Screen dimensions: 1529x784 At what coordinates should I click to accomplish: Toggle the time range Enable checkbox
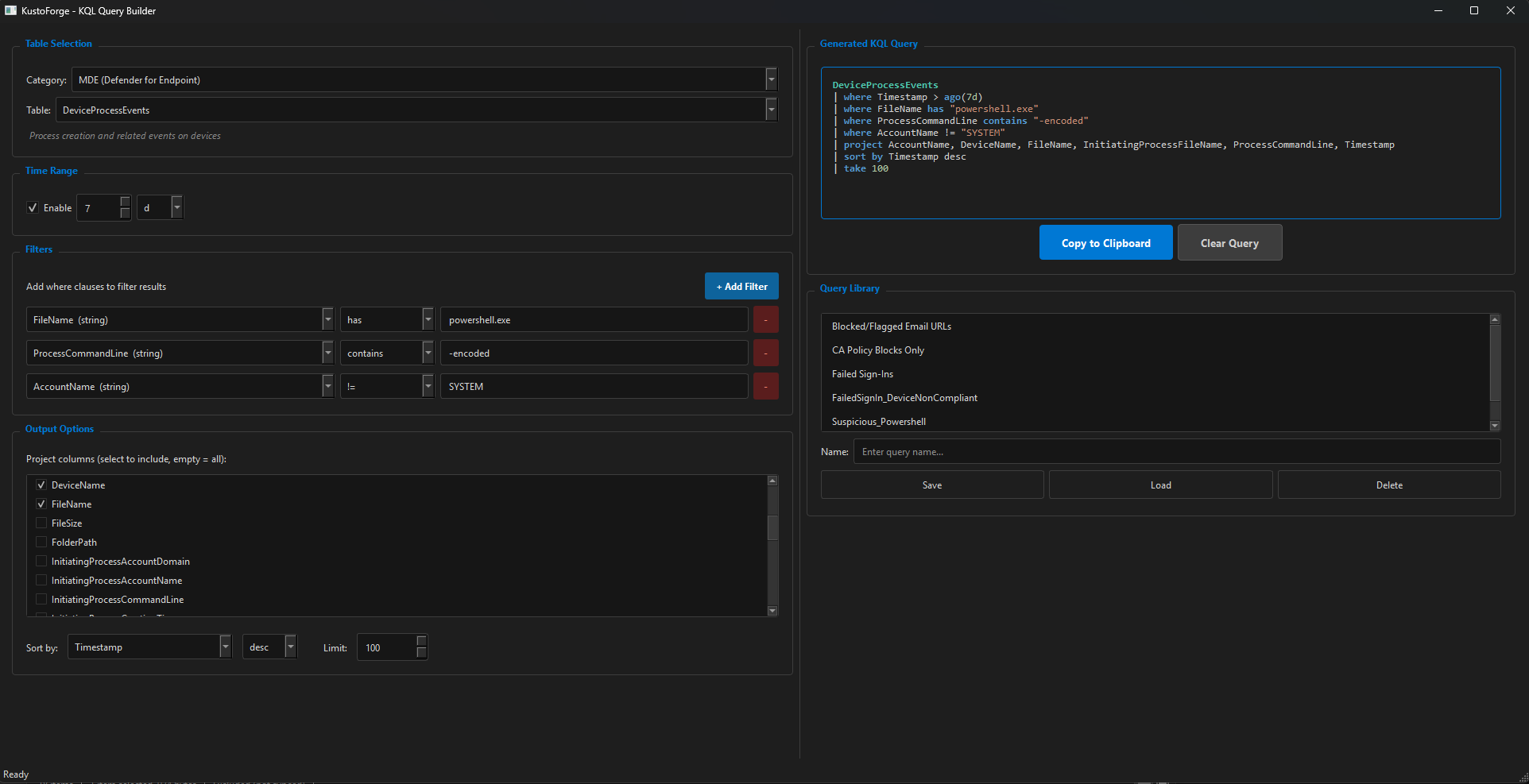33,207
